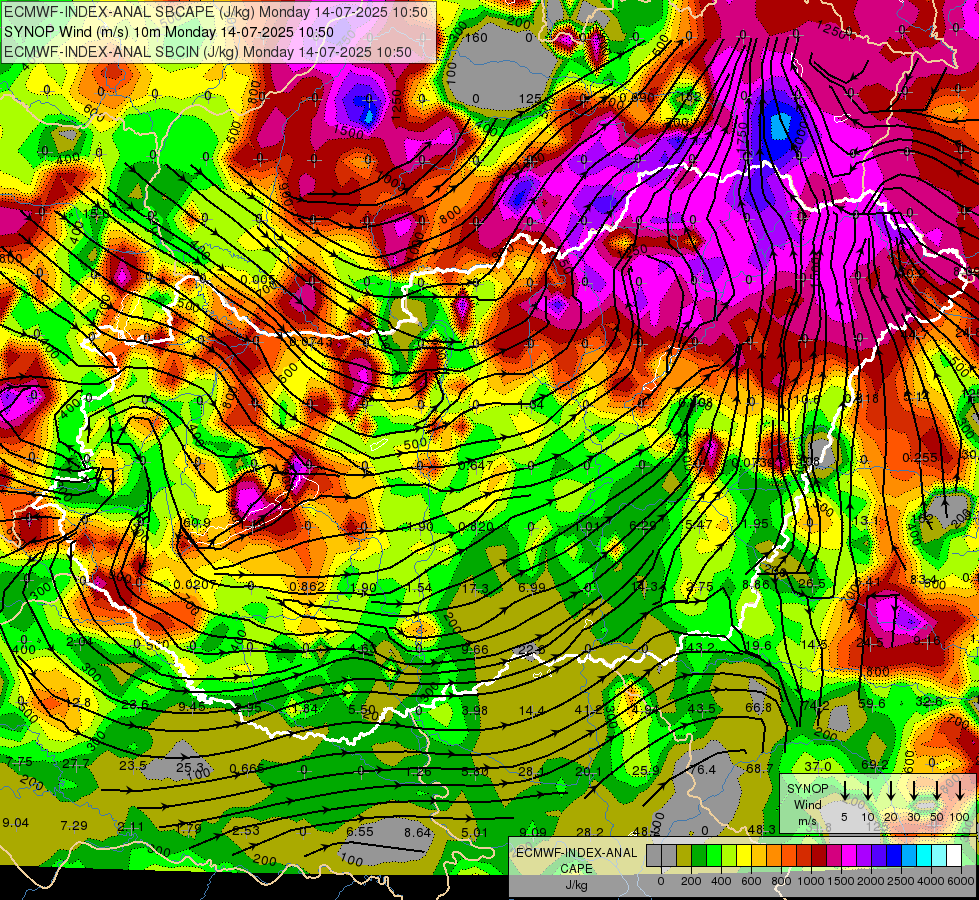Click the 0.647 CIN value on map
Screen dimensions: 979x900
pyautogui.click(x=476, y=466)
